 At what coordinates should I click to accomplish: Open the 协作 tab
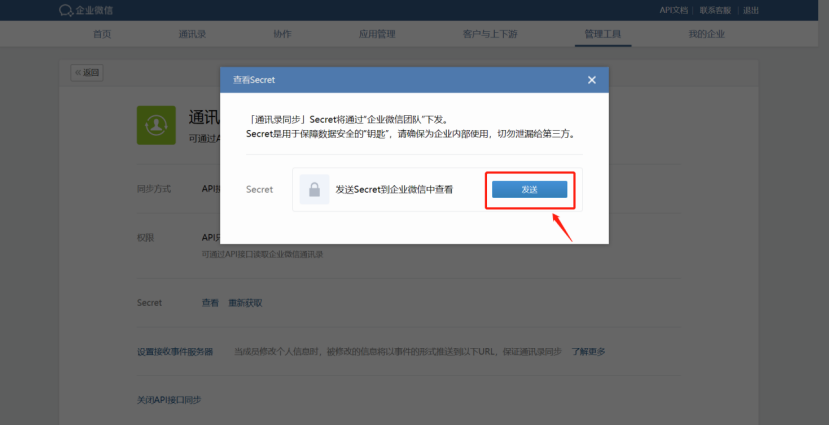pyautogui.click(x=282, y=34)
